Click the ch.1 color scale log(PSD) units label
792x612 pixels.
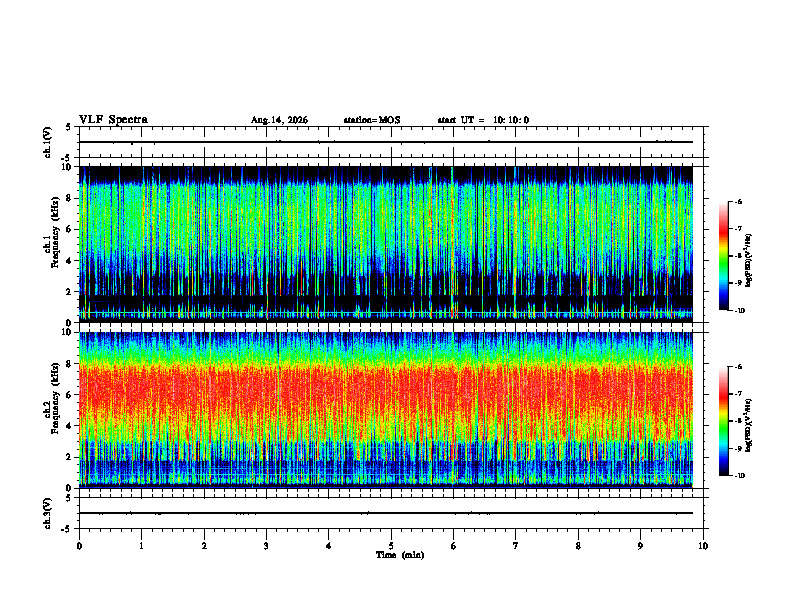click(749, 261)
